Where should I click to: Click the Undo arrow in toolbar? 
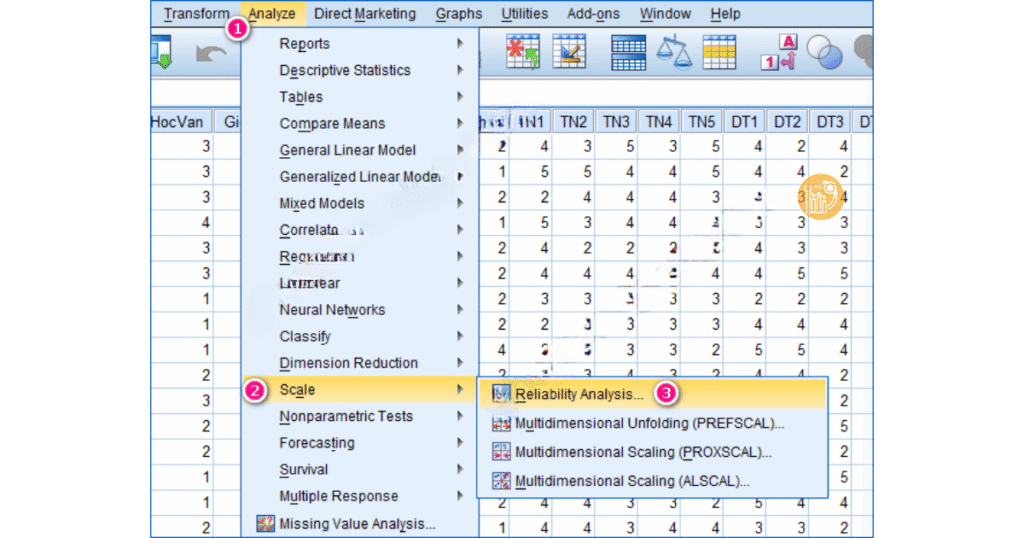coord(210,52)
